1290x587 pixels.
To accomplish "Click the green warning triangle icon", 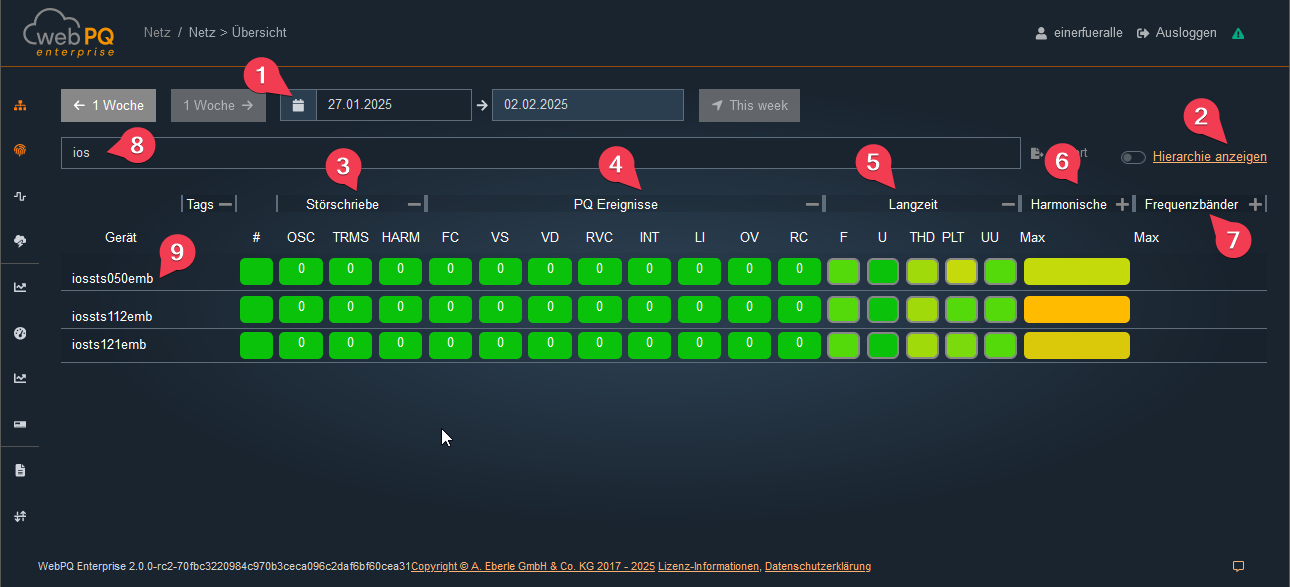I will click(x=1238, y=33).
